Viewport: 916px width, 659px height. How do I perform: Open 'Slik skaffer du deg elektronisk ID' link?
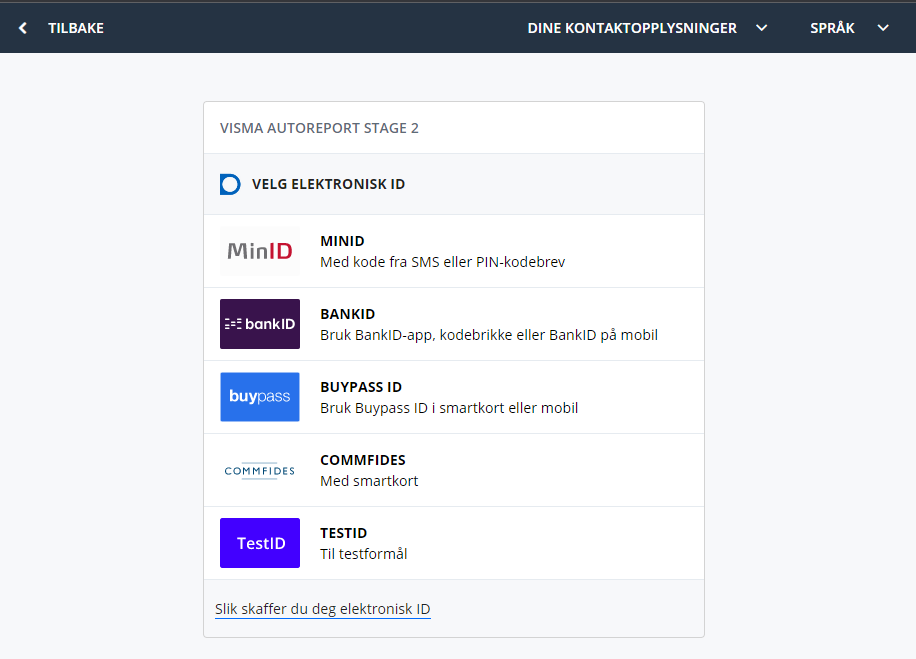(322, 609)
